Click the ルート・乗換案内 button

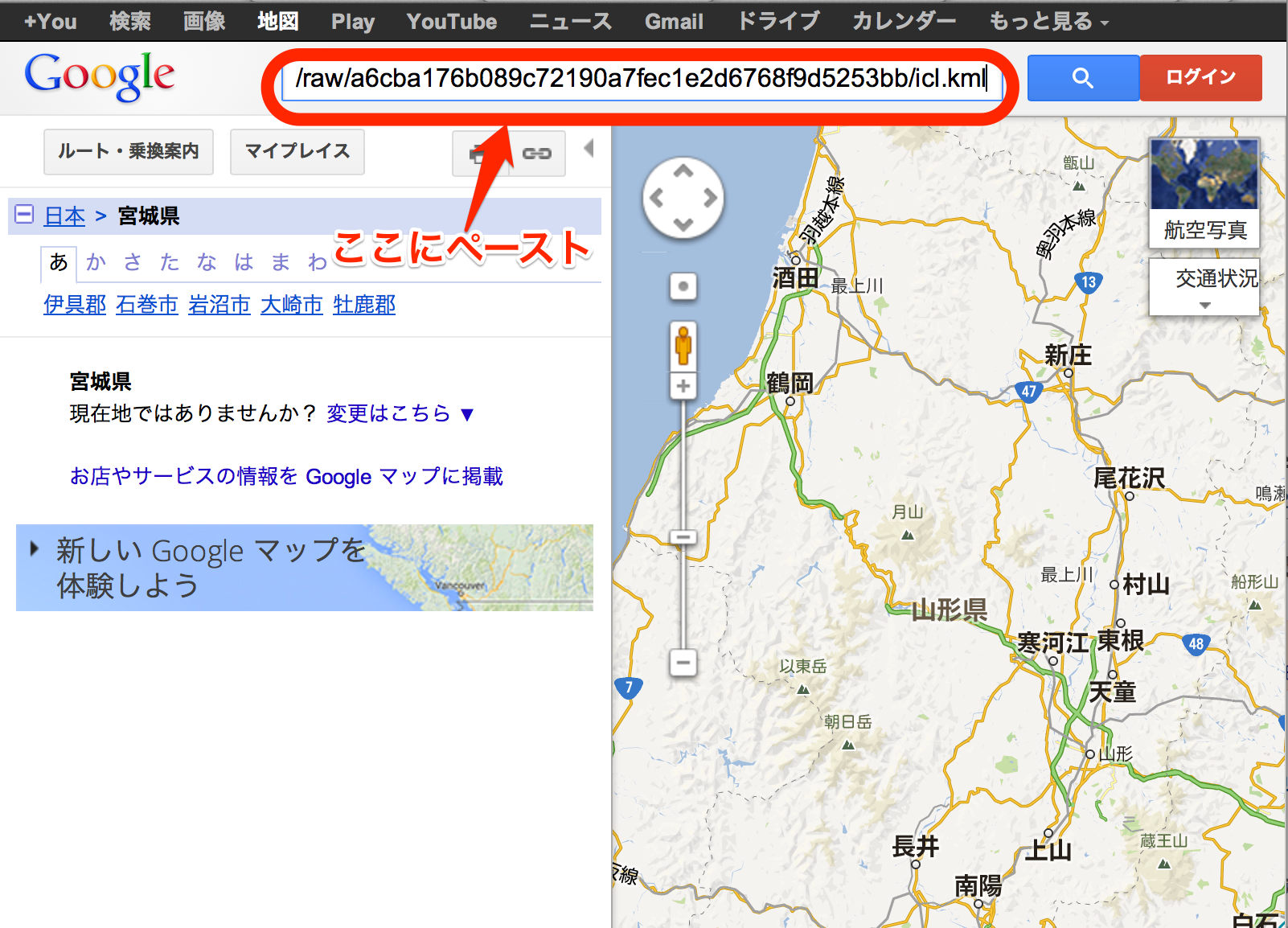pos(129,152)
